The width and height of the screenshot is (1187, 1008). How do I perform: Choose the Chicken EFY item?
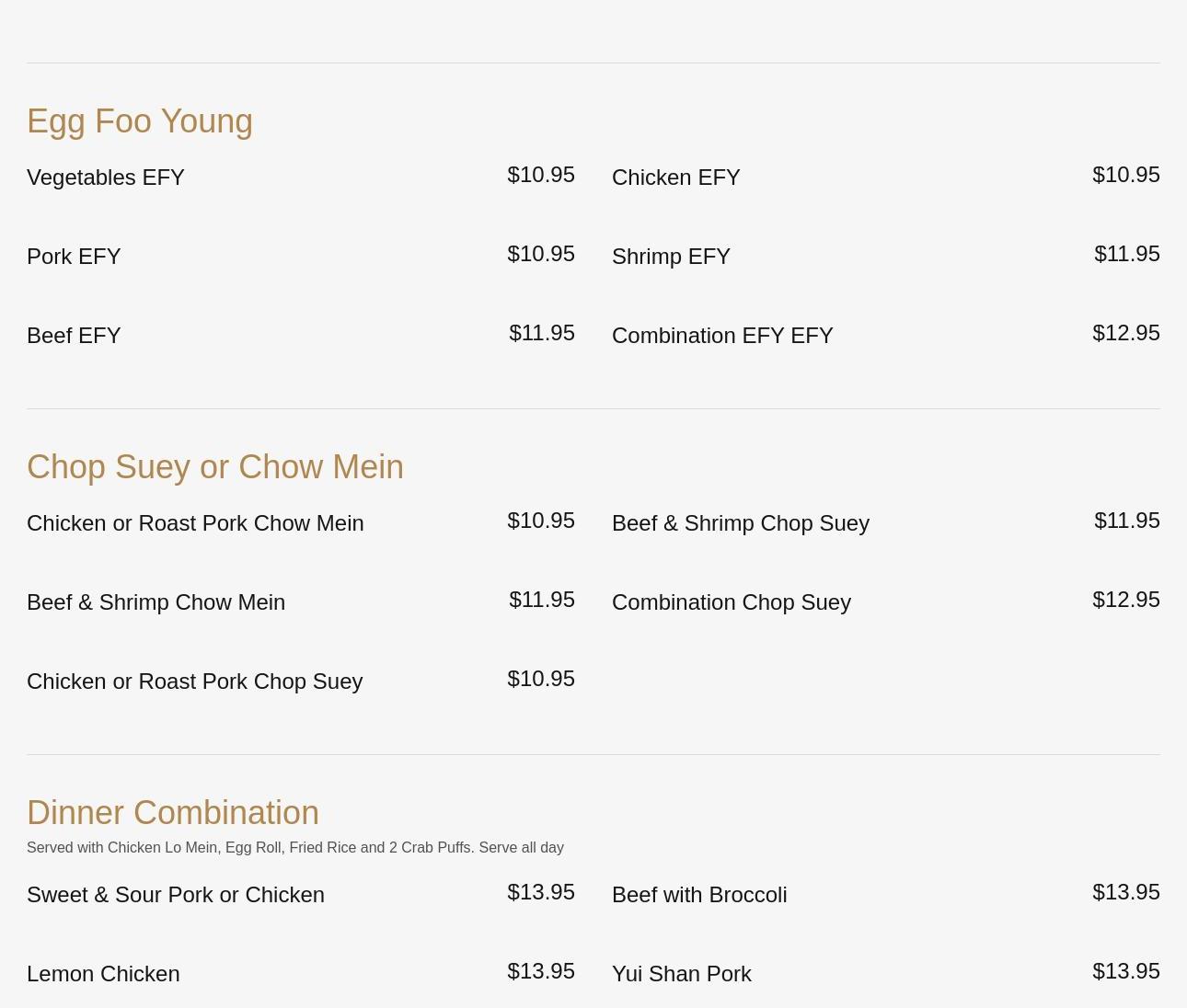pos(675,178)
